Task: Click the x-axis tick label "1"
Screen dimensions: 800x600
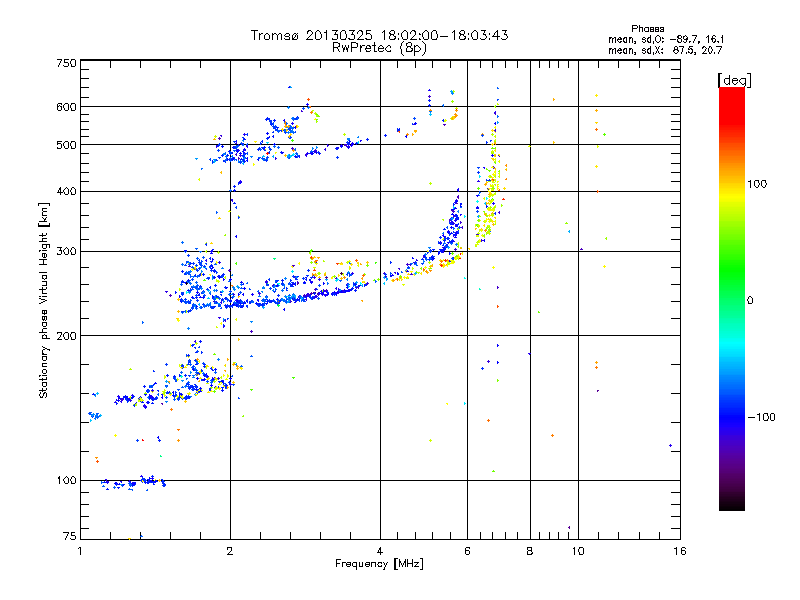Action: click(80, 551)
